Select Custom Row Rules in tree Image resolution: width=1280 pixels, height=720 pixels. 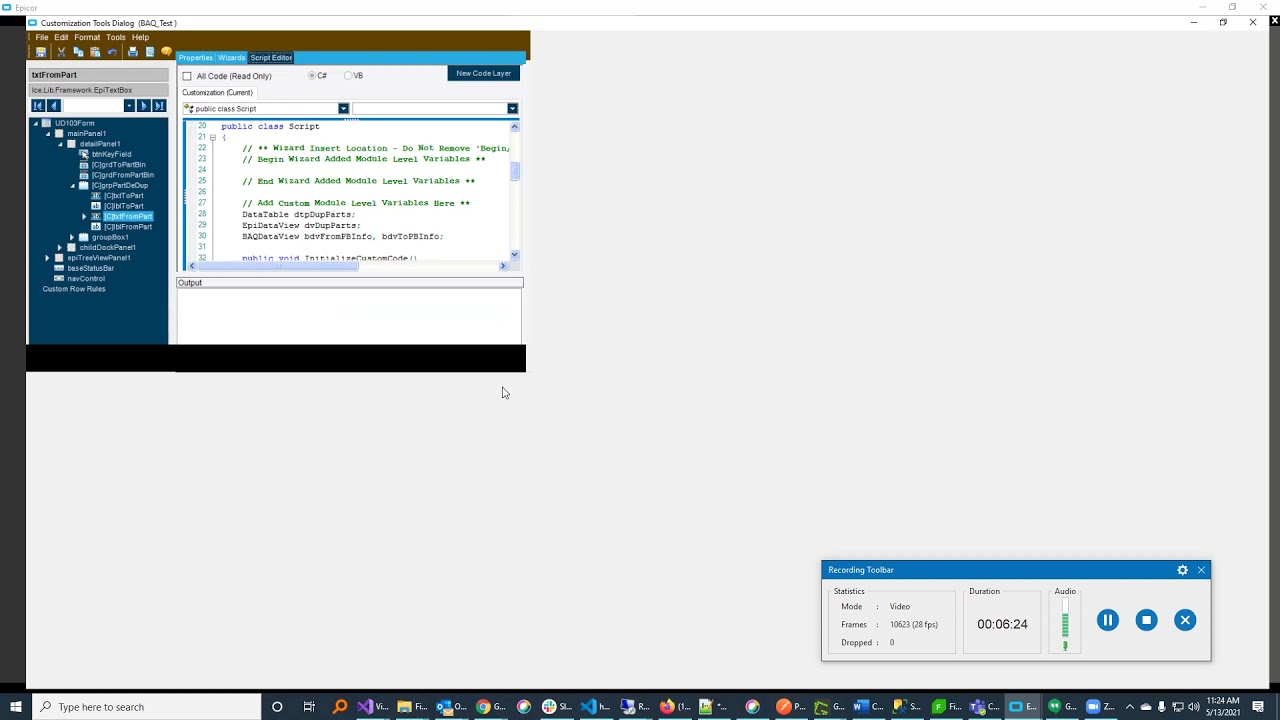74,289
